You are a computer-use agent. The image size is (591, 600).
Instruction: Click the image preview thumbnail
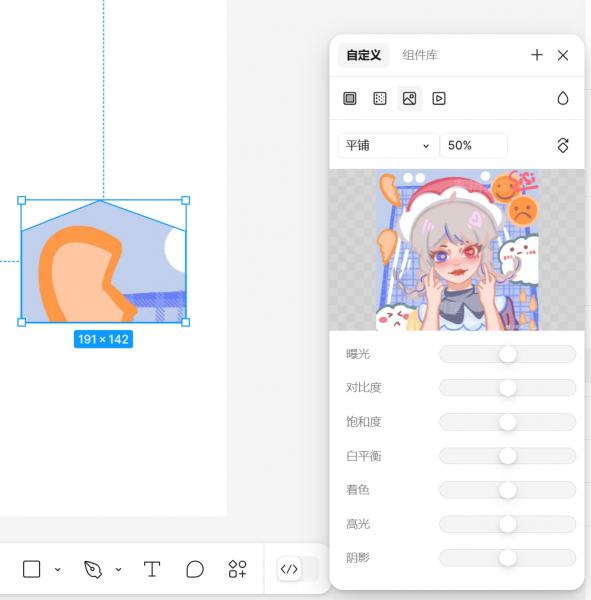pyautogui.click(x=457, y=250)
